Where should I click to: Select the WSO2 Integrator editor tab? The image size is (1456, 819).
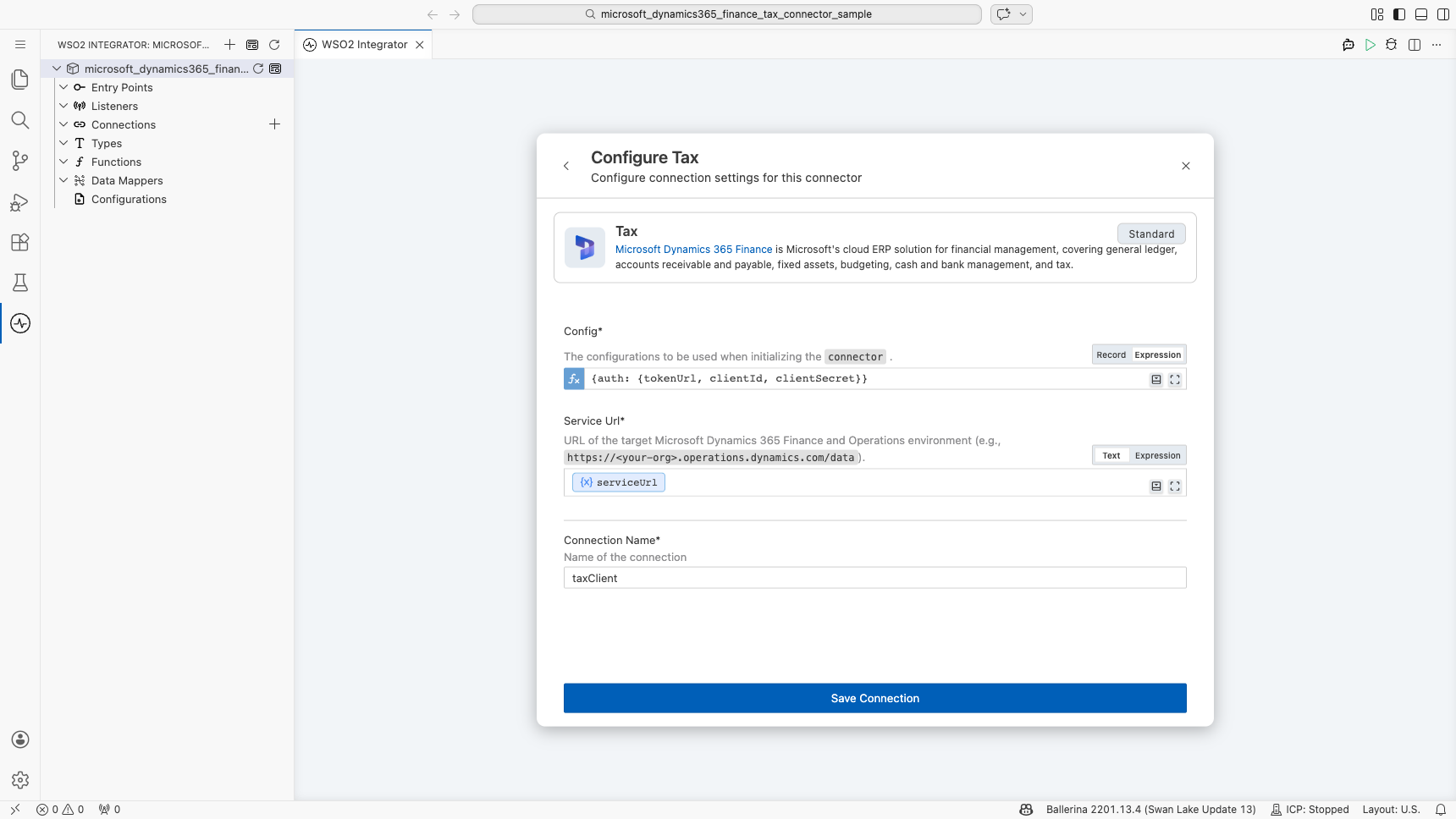tap(364, 45)
